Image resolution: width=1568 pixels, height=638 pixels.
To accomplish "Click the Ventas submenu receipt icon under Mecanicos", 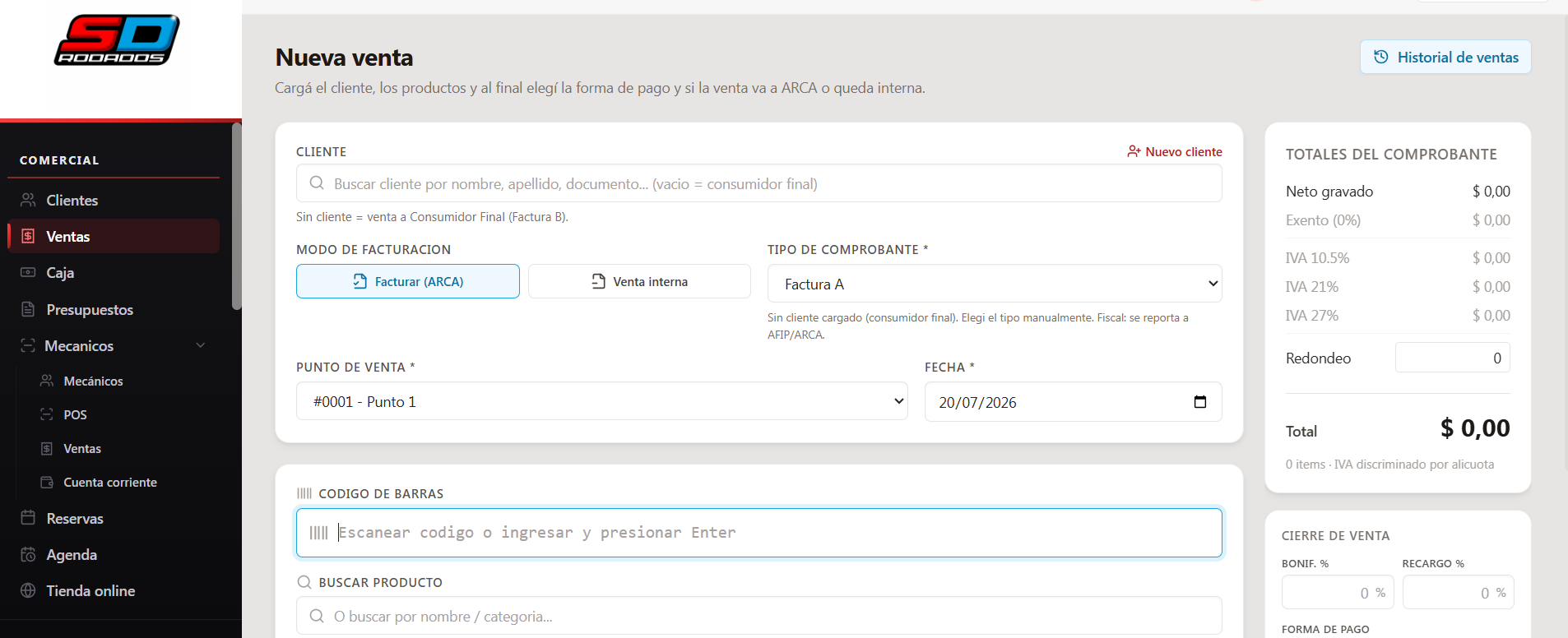I will (47, 448).
